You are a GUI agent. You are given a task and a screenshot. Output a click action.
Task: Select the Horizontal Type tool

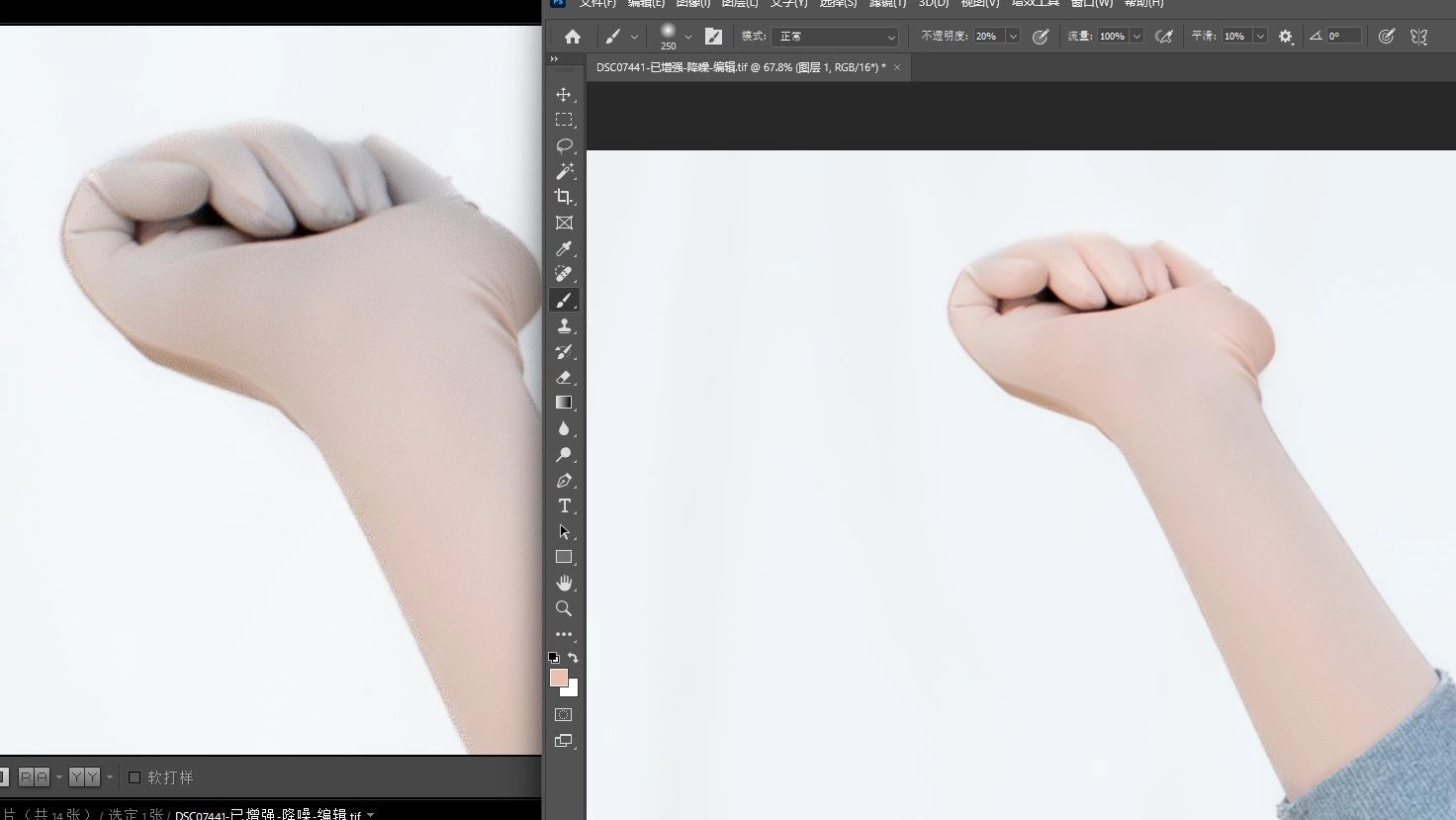pyautogui.click(x=564, y=505)
